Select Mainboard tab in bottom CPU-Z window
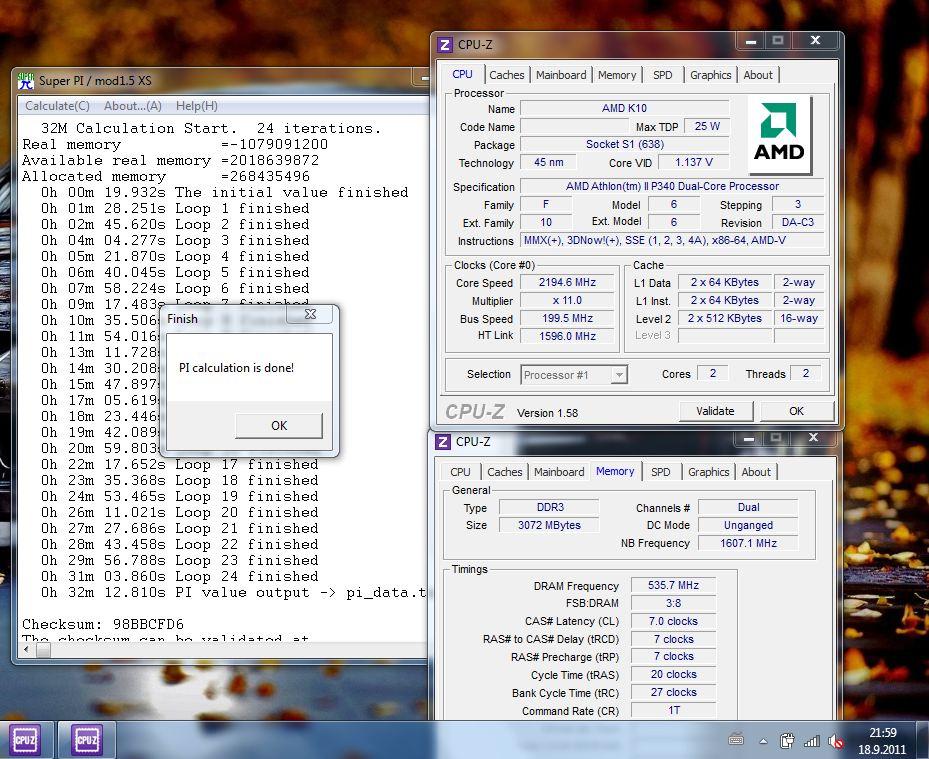Viewport: 929px width, 759px height. pyautogui.click(x=559, y=472)
